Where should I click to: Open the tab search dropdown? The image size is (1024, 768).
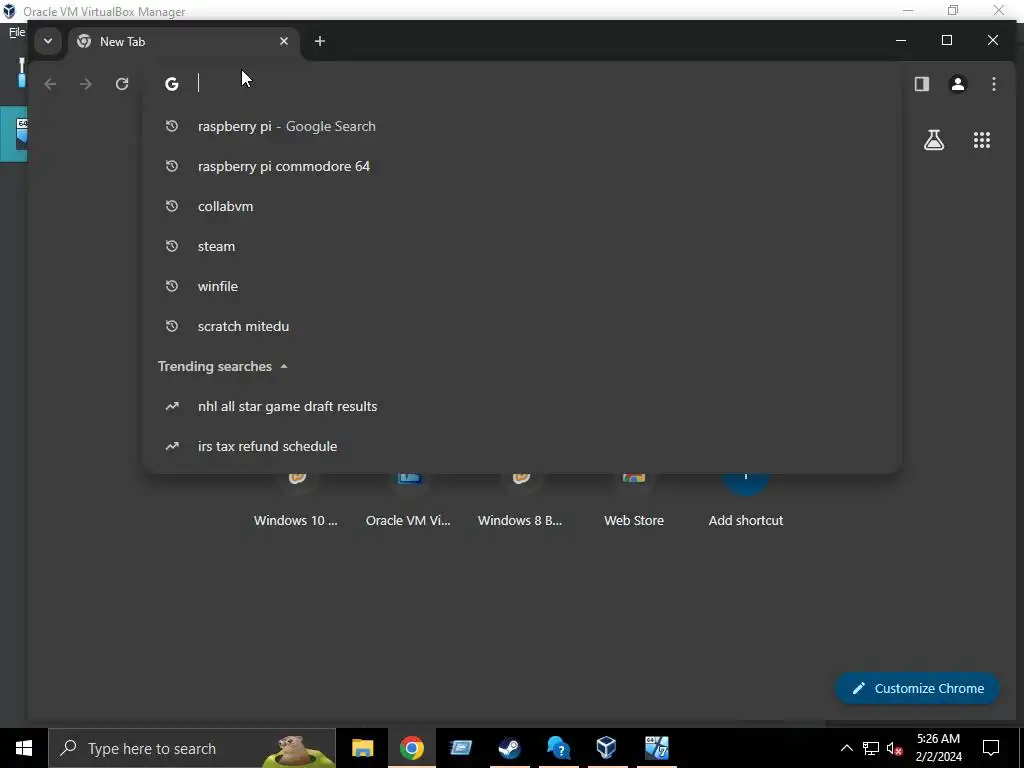[48, 41]
